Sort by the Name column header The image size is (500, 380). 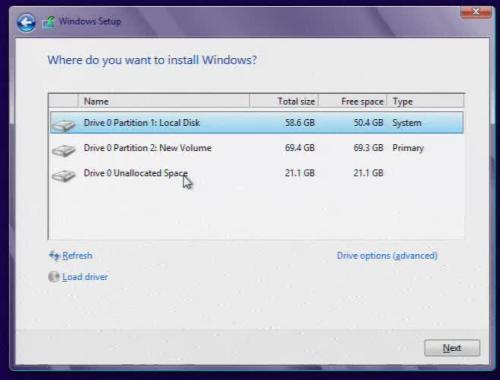[164, 101]
